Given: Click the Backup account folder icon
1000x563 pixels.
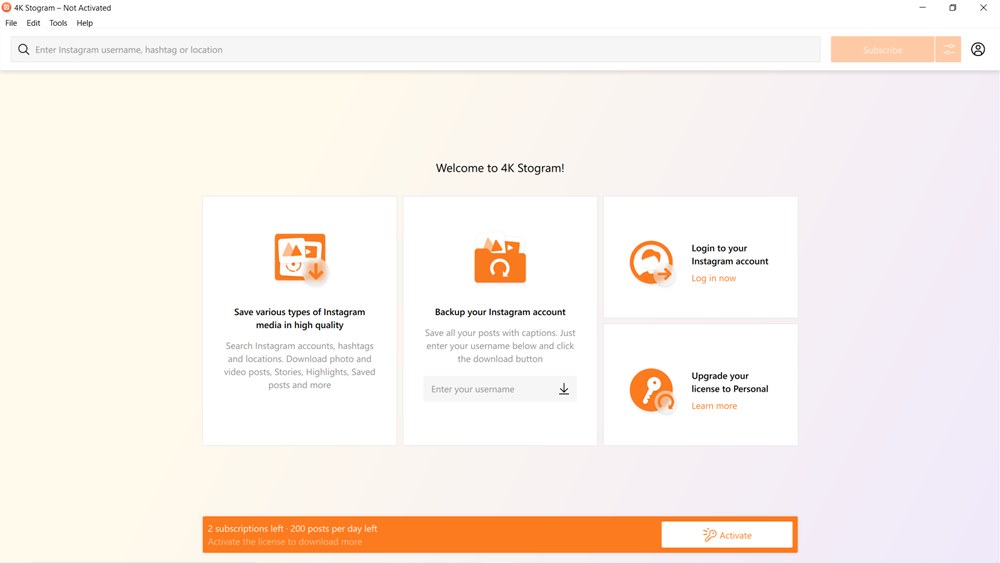Looking at the screenshot, I should click(500, 260).
